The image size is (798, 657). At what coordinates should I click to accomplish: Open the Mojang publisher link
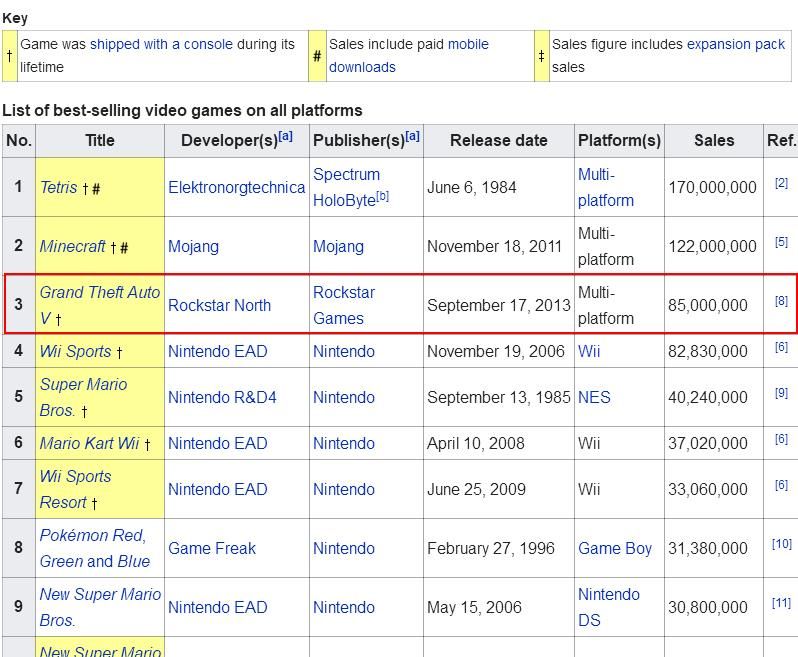point(338,246)
